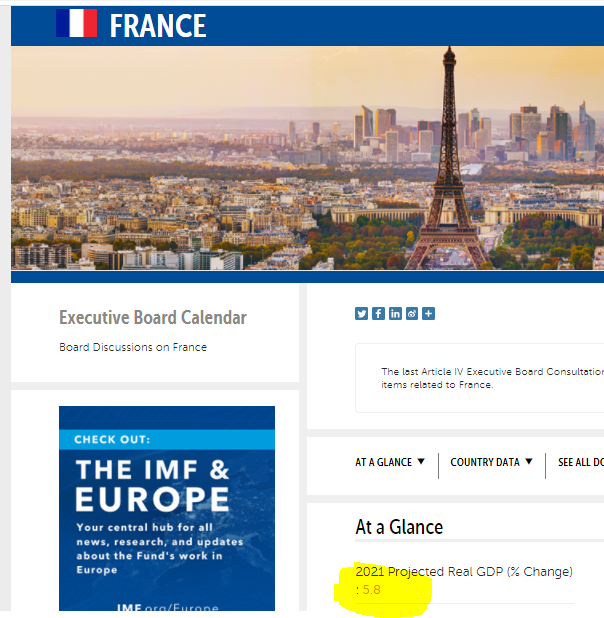604x618 pixels.
Task: Click the highlighted 5.8 GDP value
Action: tap(372, 590)
